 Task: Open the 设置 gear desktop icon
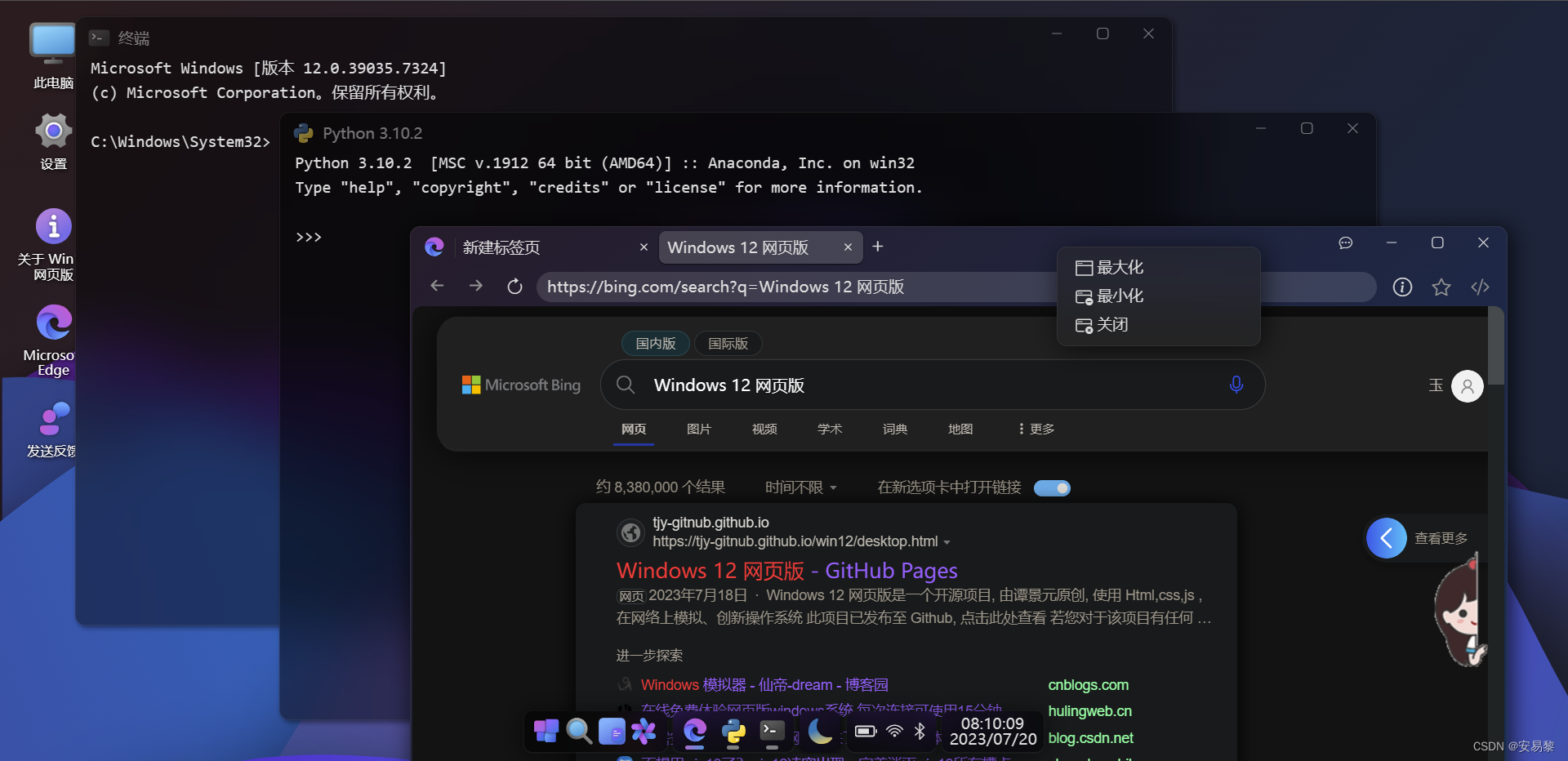[x=53, y=140]
